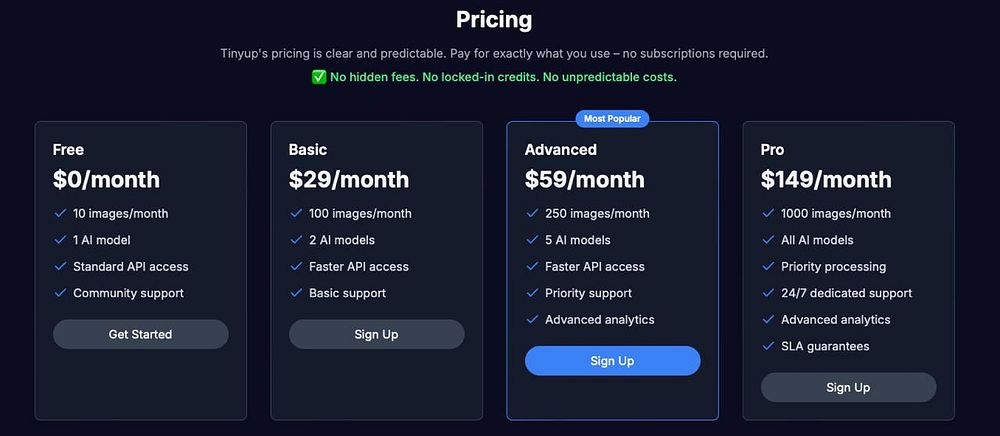Click Sign Up under the Basic plan

point(376,334)
